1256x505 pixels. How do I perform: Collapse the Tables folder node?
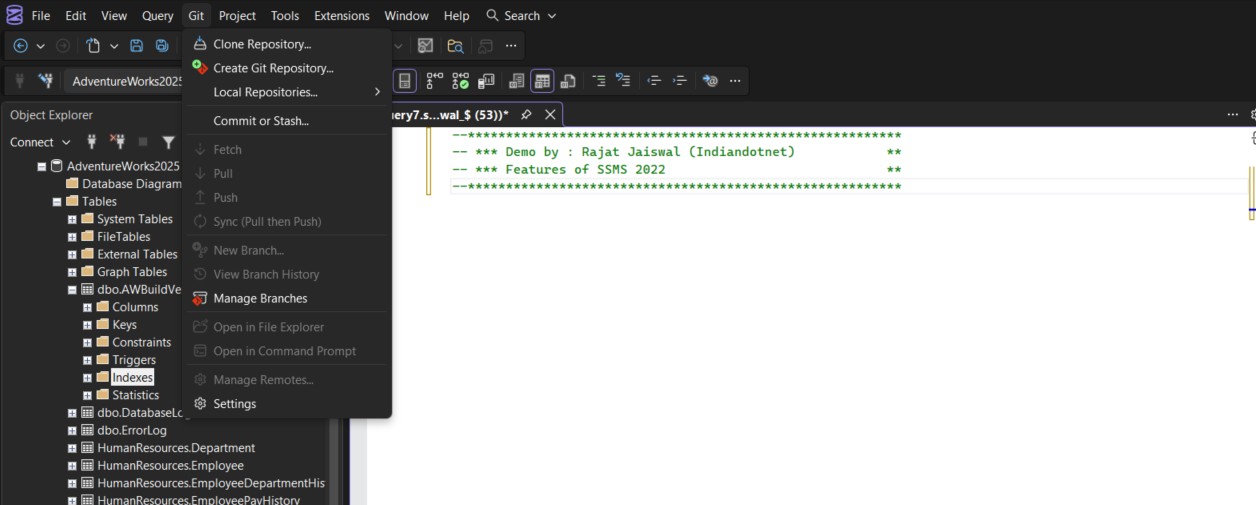pyautogui.click(x=57, y=201)
